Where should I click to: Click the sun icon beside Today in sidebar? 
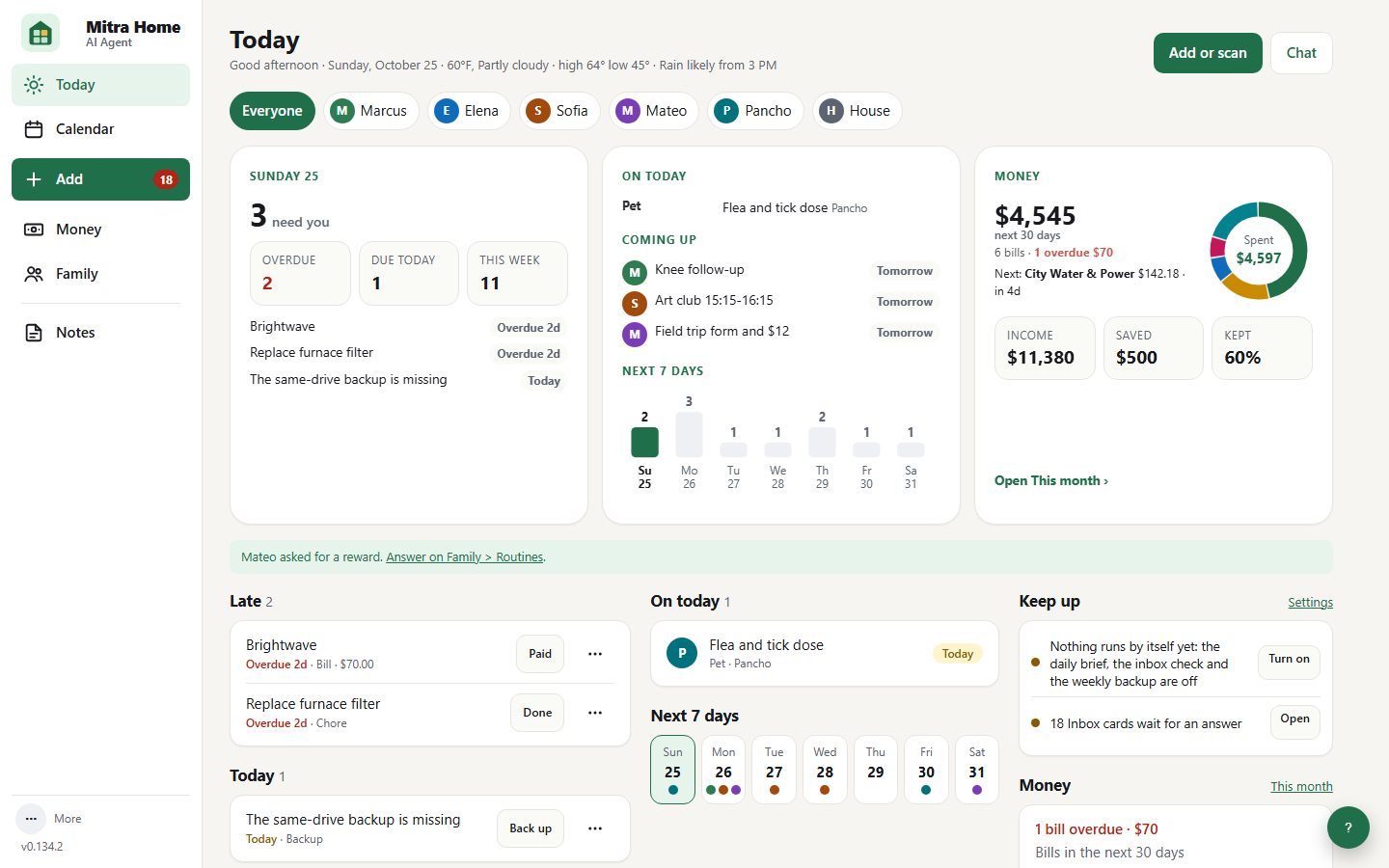[x=34, y=85]
